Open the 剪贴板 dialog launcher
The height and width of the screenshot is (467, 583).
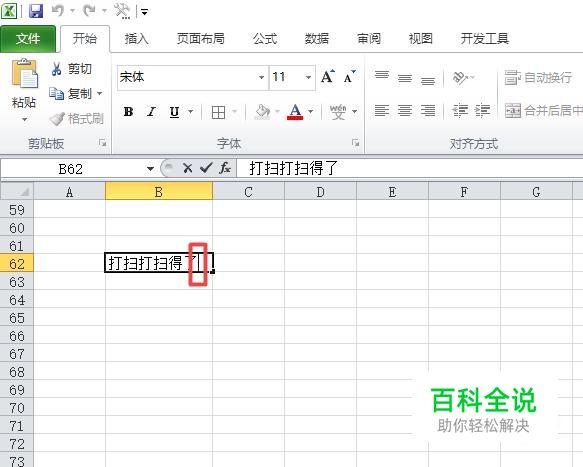pos(103,143)
